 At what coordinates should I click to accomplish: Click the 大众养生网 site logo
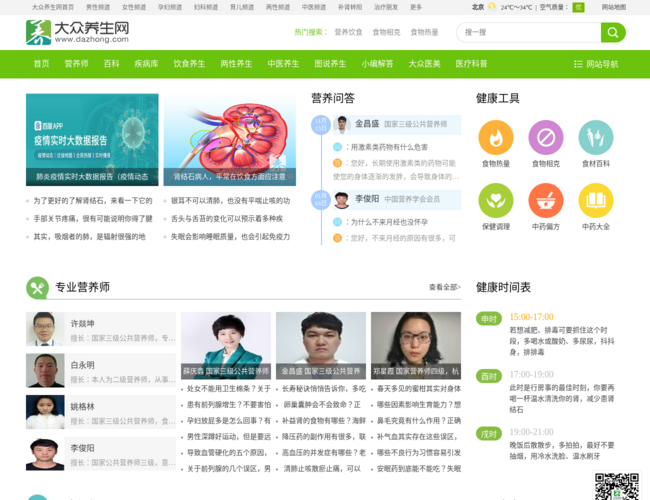click(x=78, y=32)
